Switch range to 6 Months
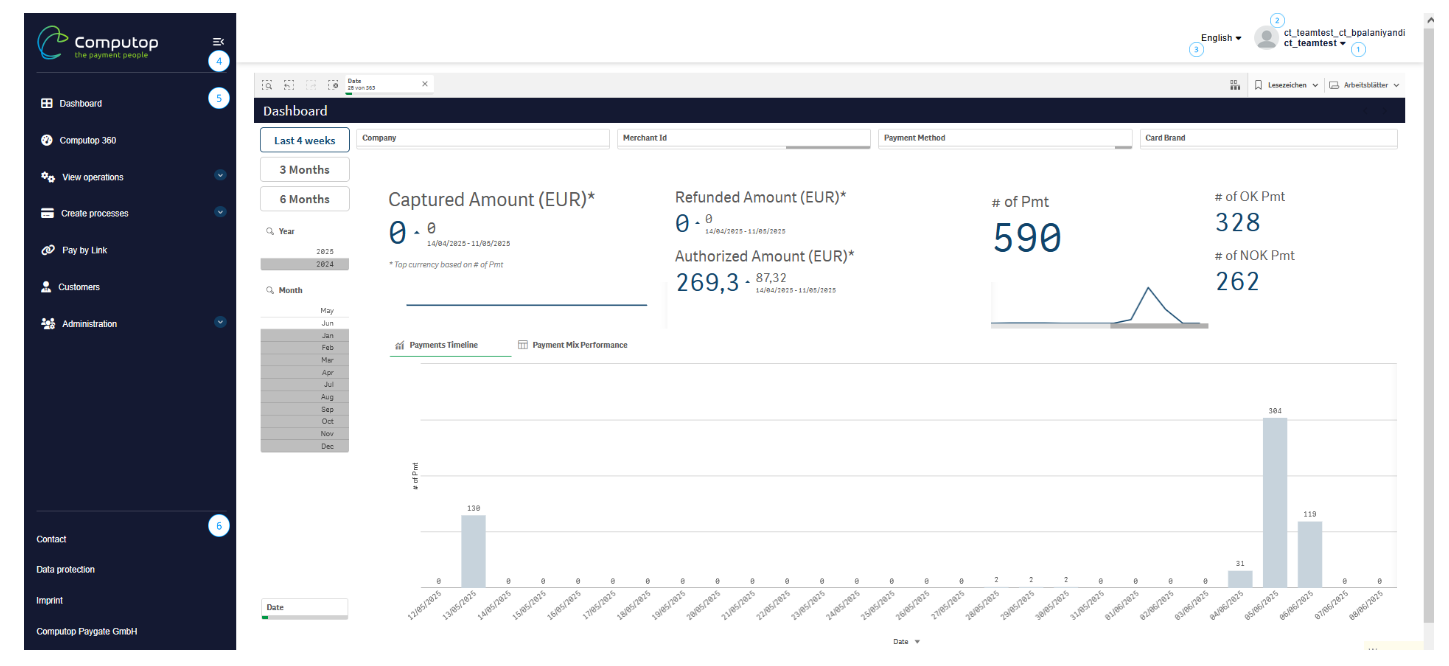 click(304, 198)
